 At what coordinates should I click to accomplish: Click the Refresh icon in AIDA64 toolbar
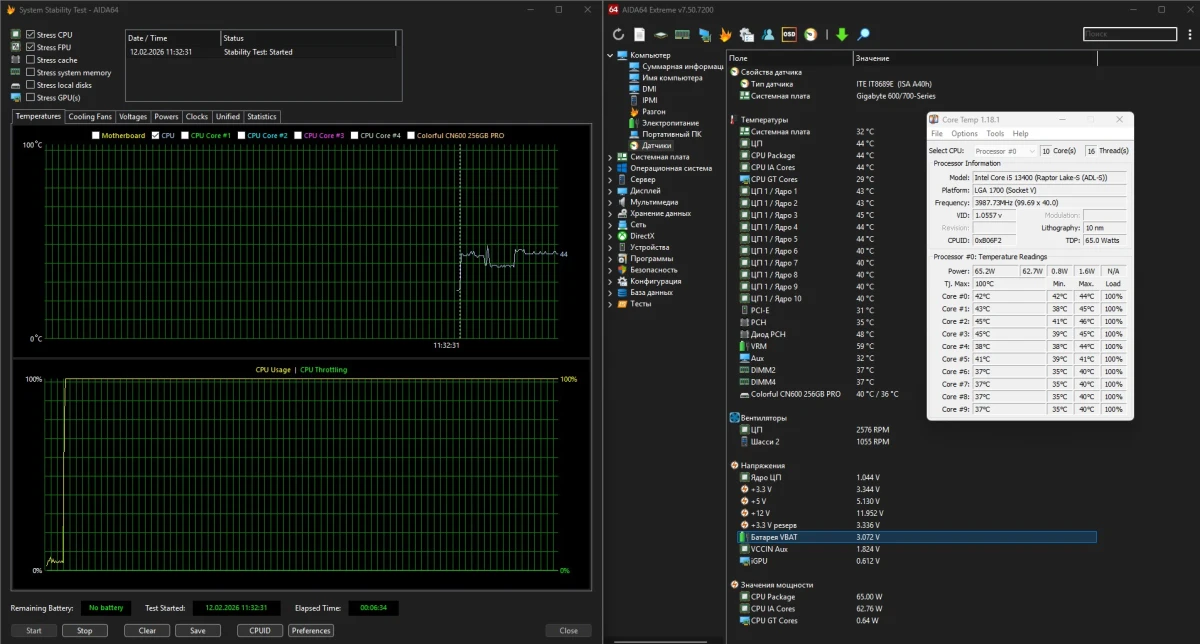(x=619, y=35)
